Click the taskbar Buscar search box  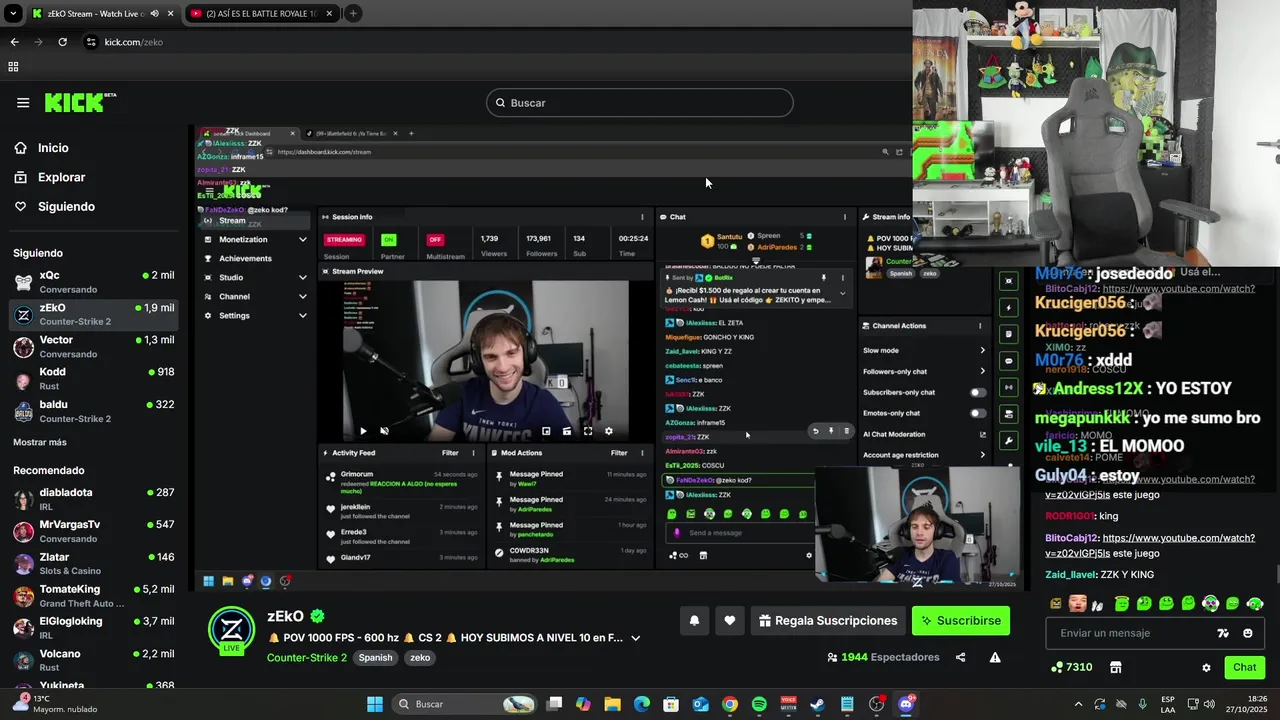click(x=464, y=704)
